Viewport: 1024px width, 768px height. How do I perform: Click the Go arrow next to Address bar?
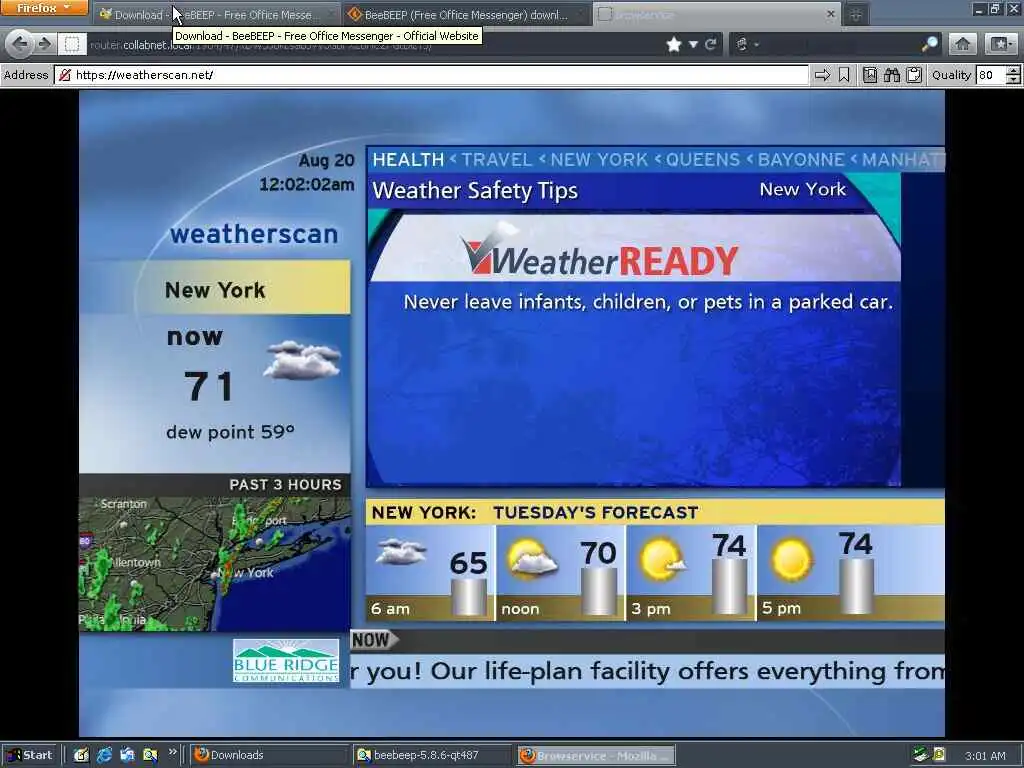(x=822, y=75)
